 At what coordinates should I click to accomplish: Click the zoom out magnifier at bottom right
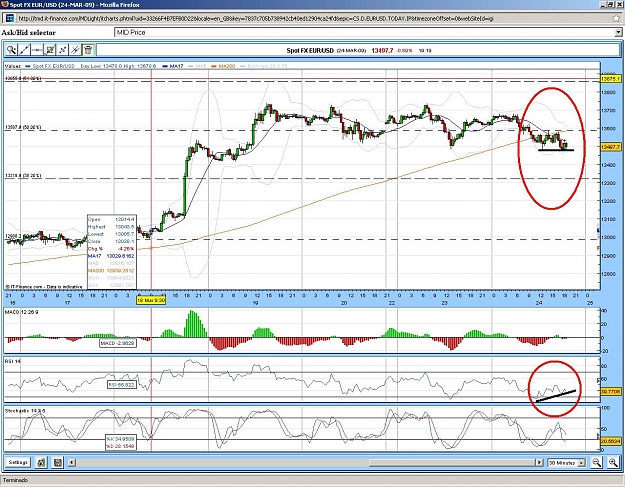(597, 462)
